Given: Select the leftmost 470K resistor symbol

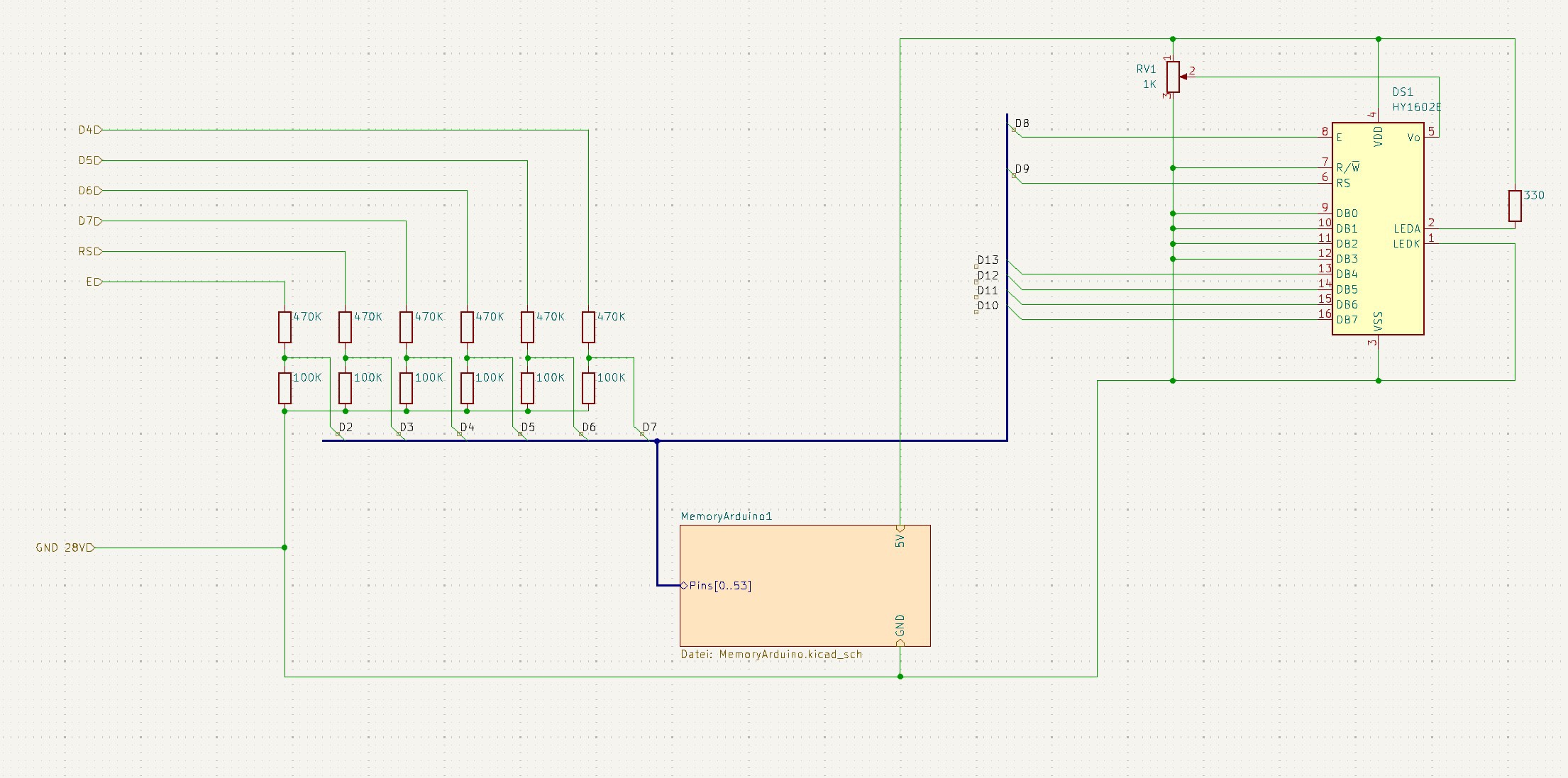Looking at the screenshot, I should 284,327.
